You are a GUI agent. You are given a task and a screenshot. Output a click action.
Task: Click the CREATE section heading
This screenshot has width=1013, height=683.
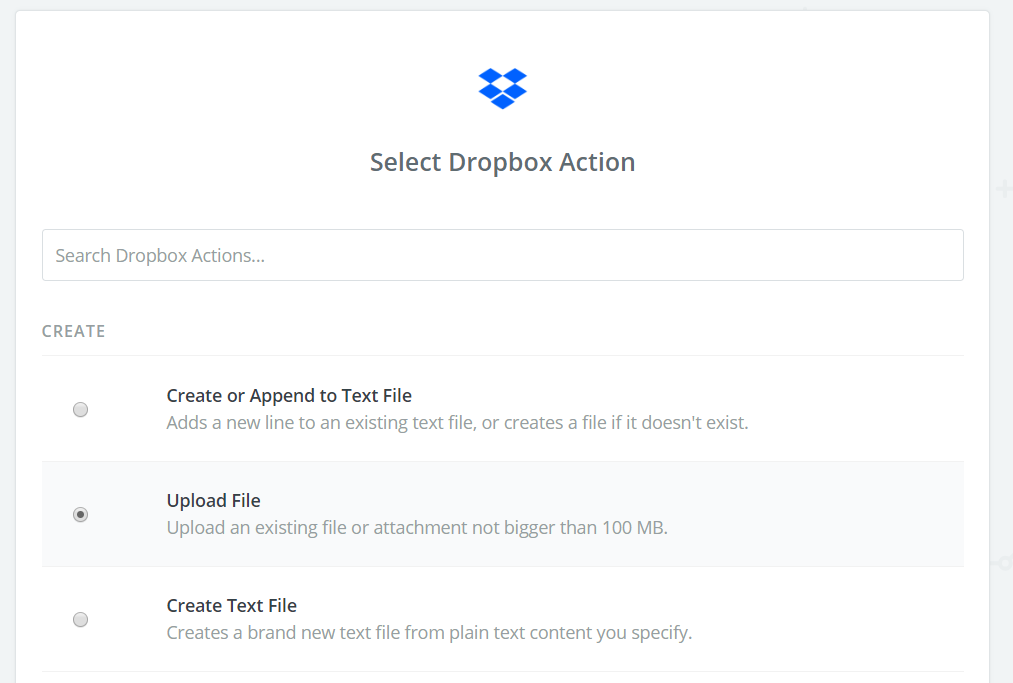pos(74,331)
